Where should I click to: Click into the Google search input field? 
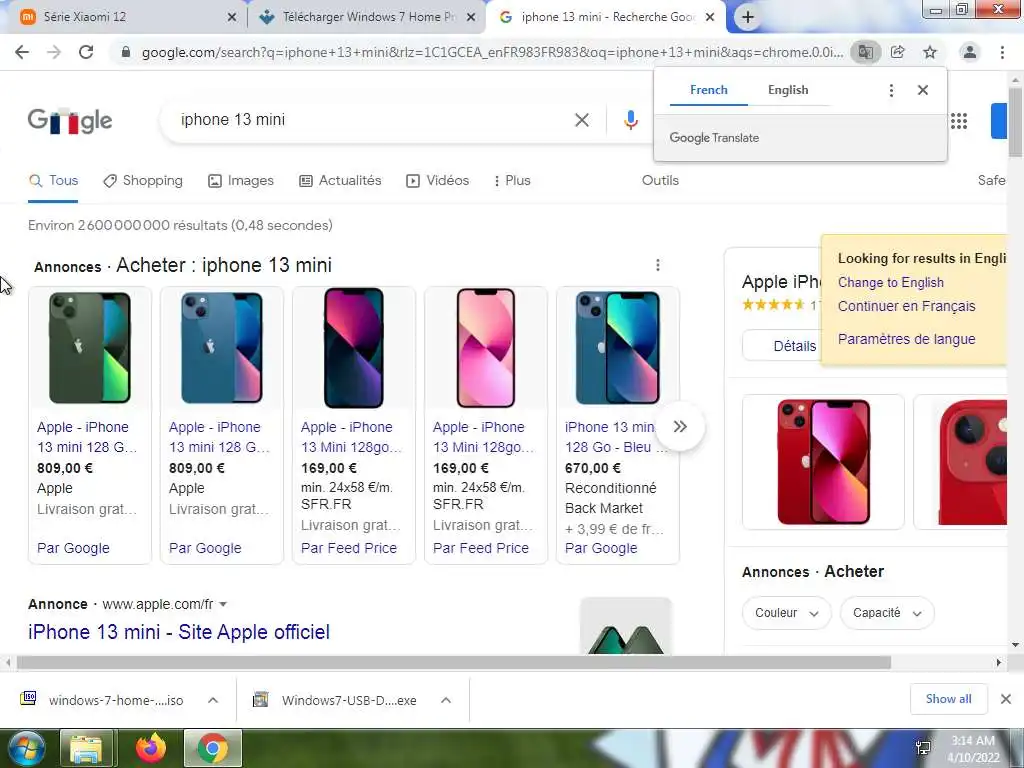[x=372, y=120]
